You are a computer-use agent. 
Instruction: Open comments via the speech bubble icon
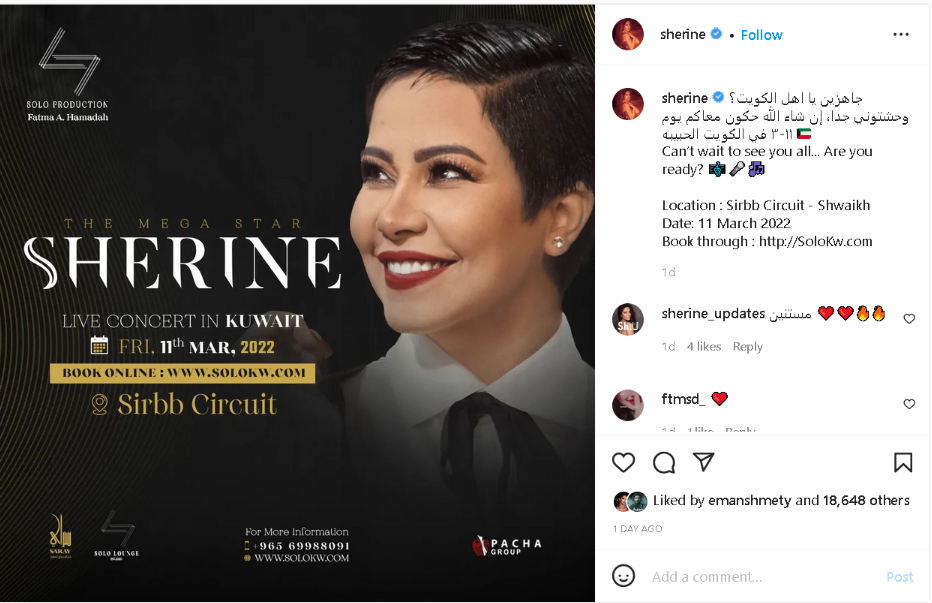coord(663,462)
